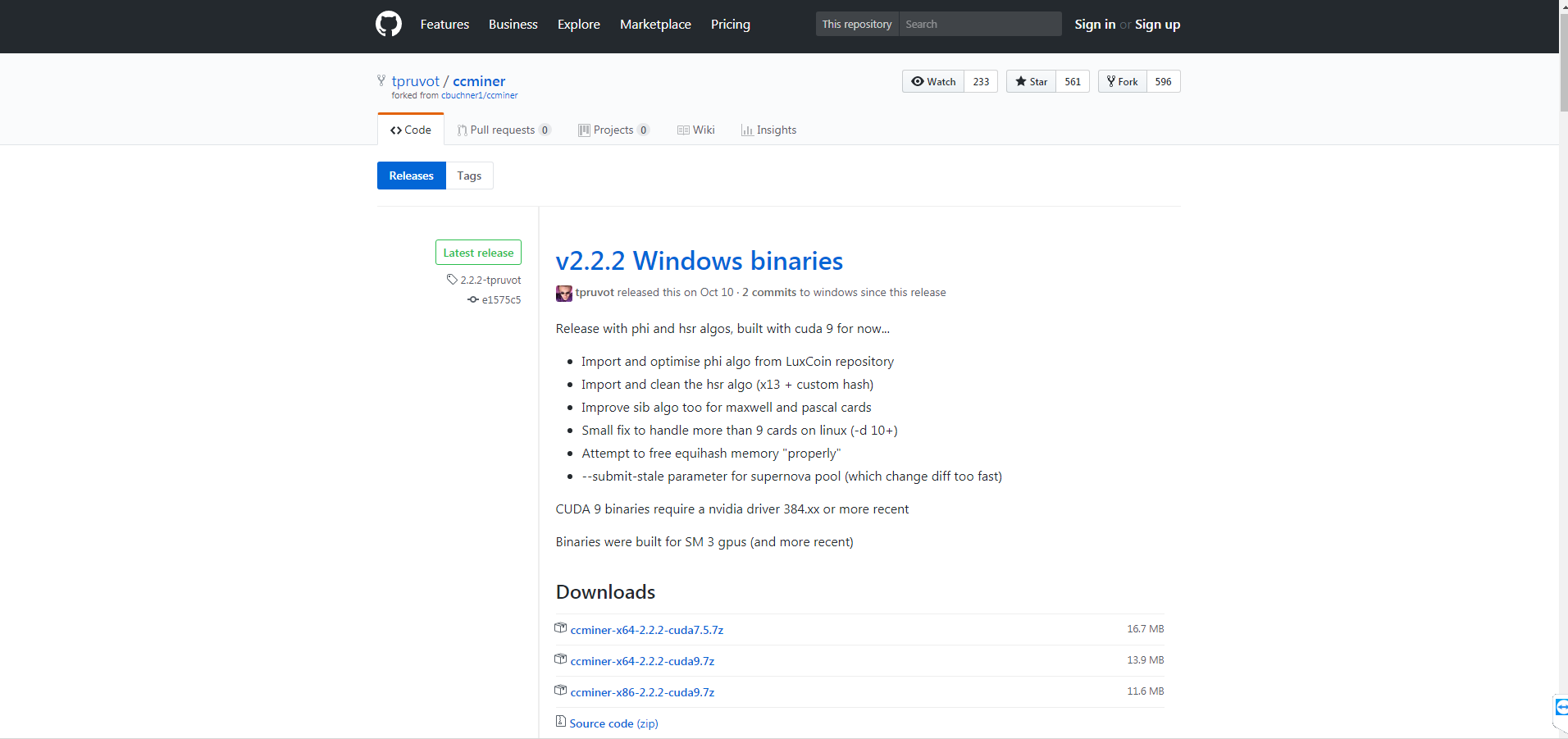Open commit e1575c5 link
The width and height of the screenshot is (1568, 739).
click(x=501, y=299)
